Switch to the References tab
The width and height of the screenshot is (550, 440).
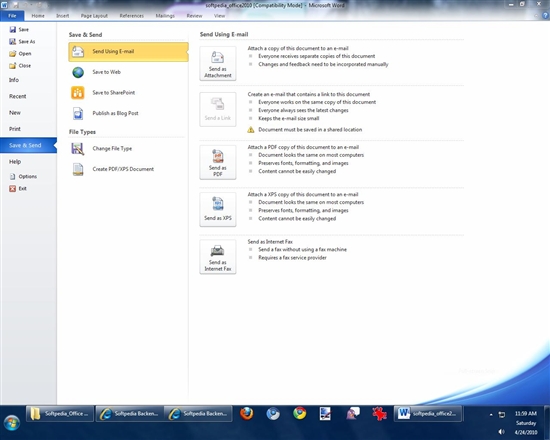pos(132,16)
